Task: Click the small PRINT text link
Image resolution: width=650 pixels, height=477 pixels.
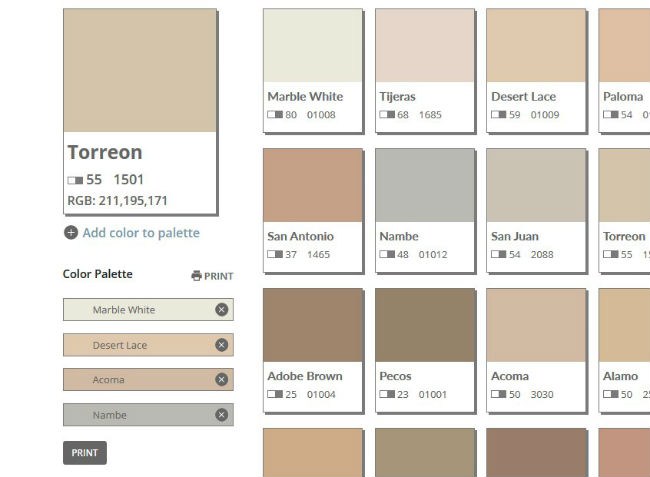Action: tap(218, 276)
